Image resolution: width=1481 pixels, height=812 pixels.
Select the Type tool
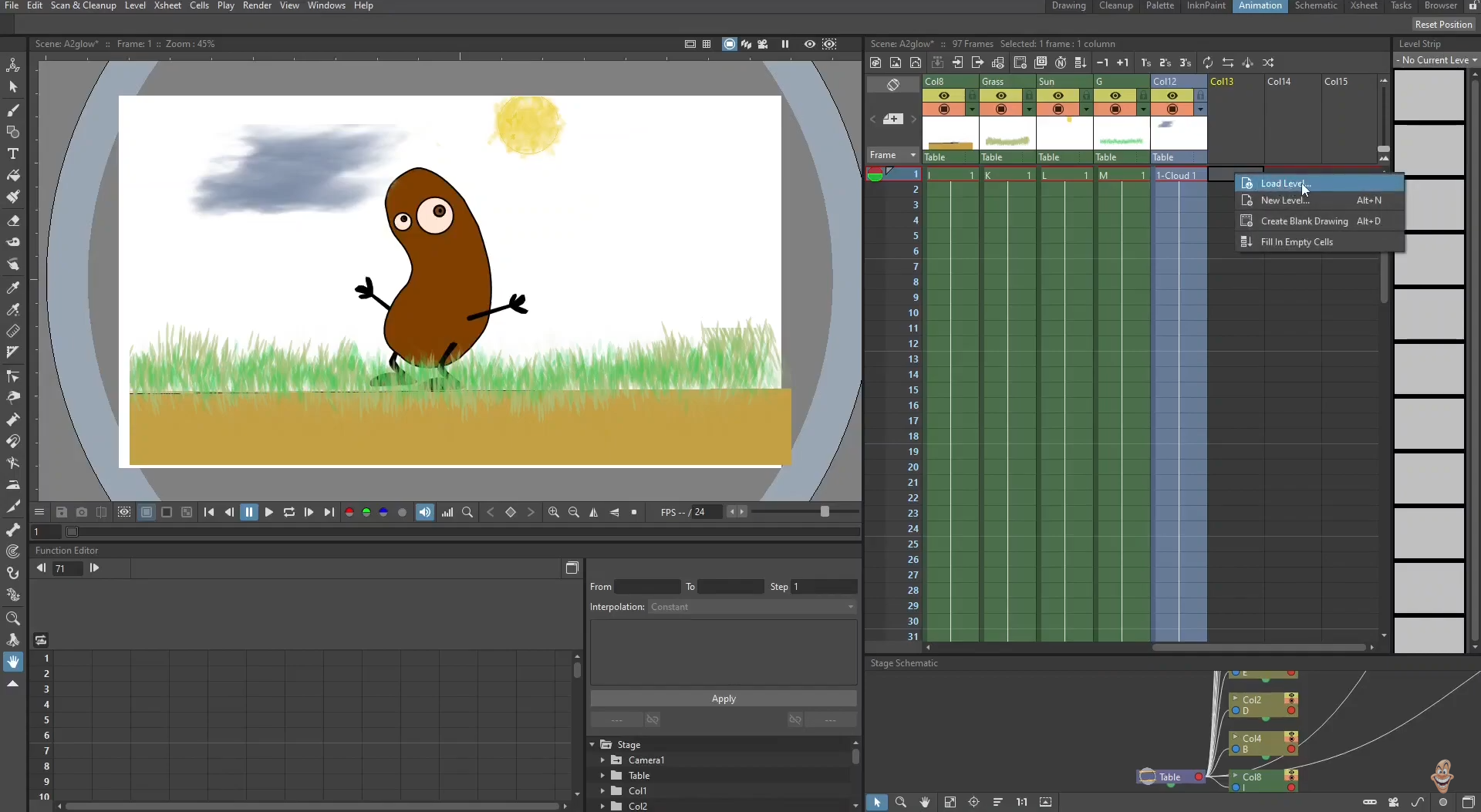(13, 153)
